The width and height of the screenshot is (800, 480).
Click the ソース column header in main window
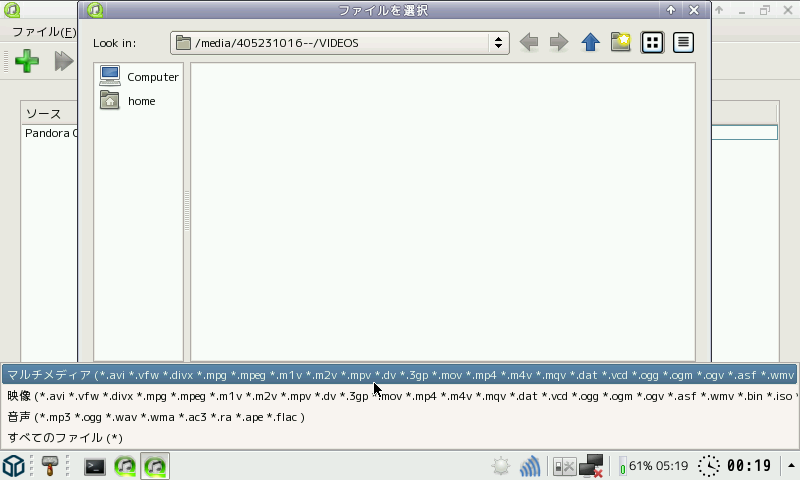coord(49,114)
